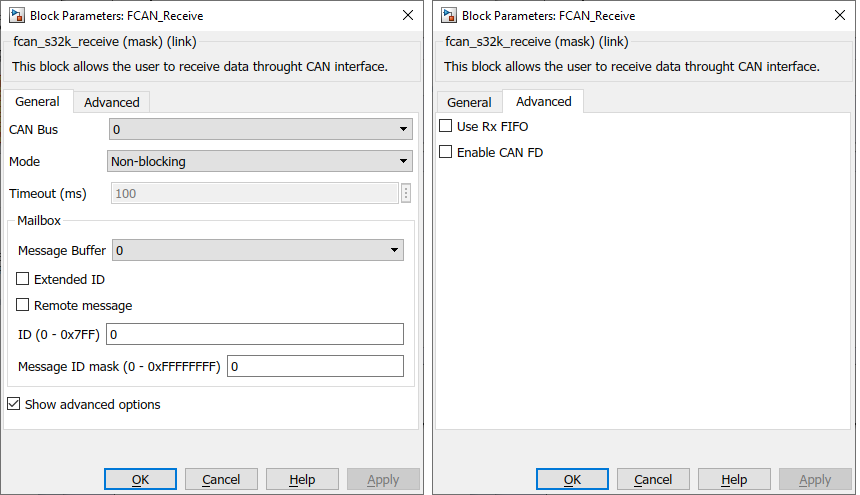Tick the Enable CAN FD checkbox
Image resolution: width=860 pixels, height=495 pixels.
point(446,153)
